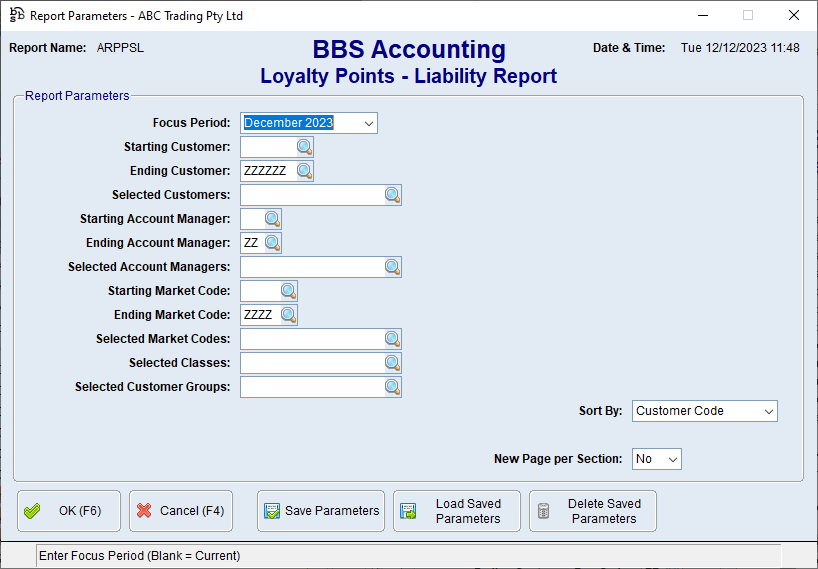Click the report name ARPPSL text
818x569 pixels.
coord(120,48)
